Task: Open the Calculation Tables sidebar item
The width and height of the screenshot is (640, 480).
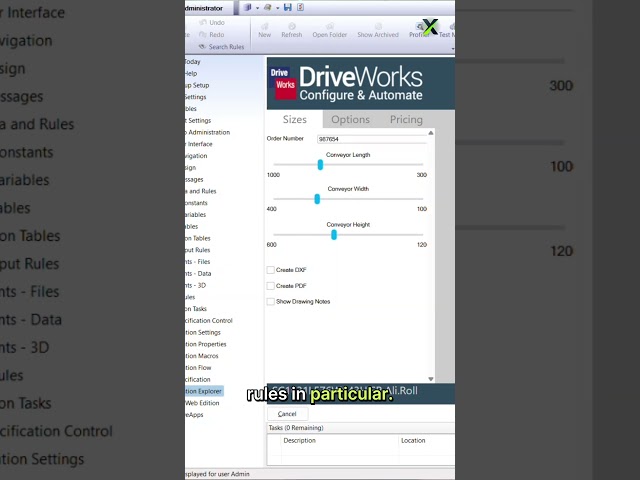Action: [198, 238]
